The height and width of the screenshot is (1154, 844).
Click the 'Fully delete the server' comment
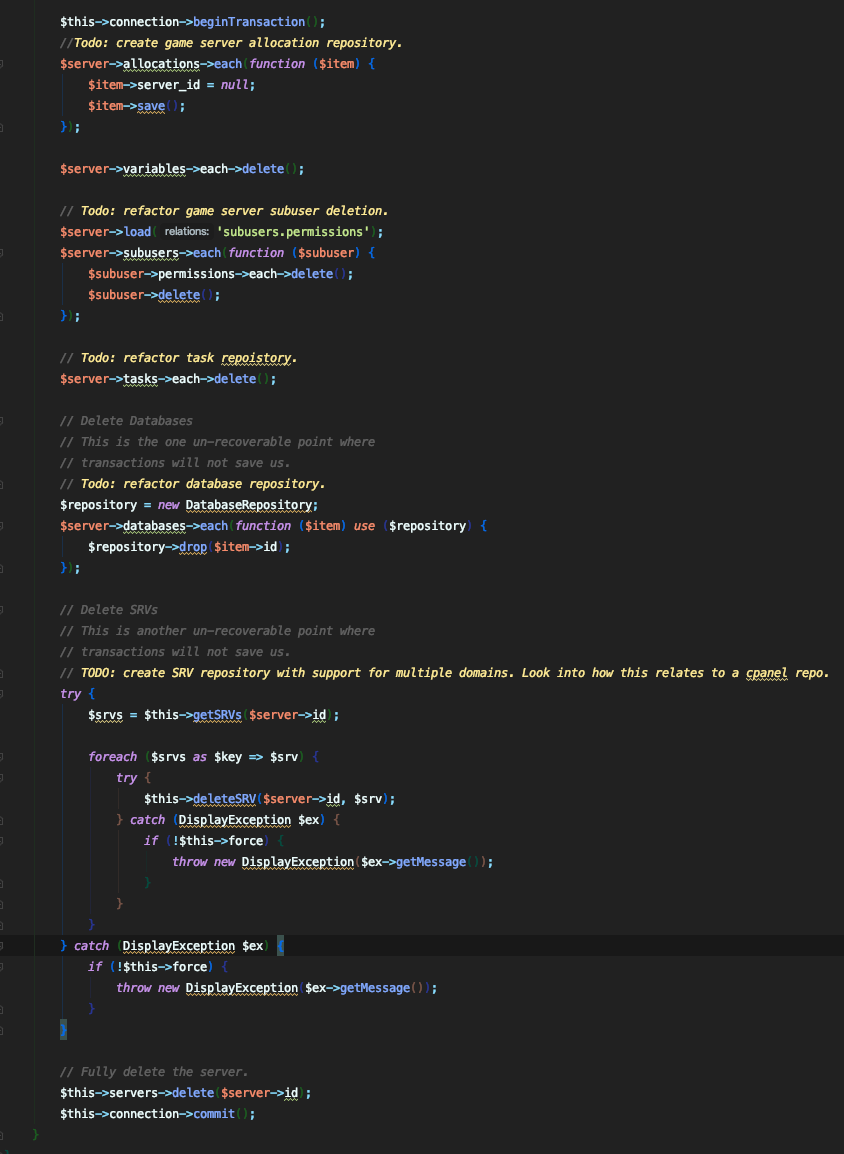tap(160, 1072)
